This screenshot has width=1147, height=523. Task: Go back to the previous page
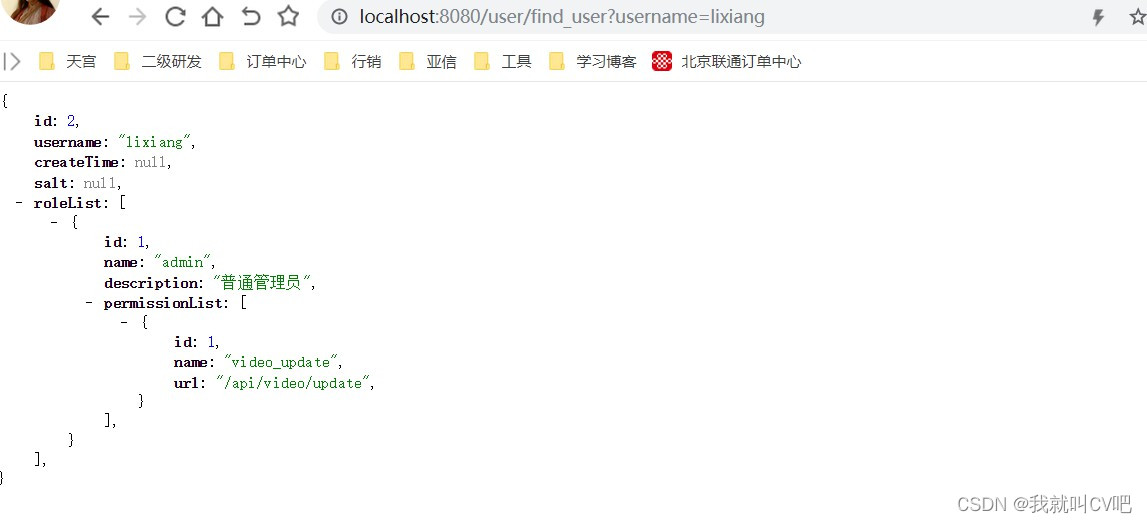(x=100, y=17)
